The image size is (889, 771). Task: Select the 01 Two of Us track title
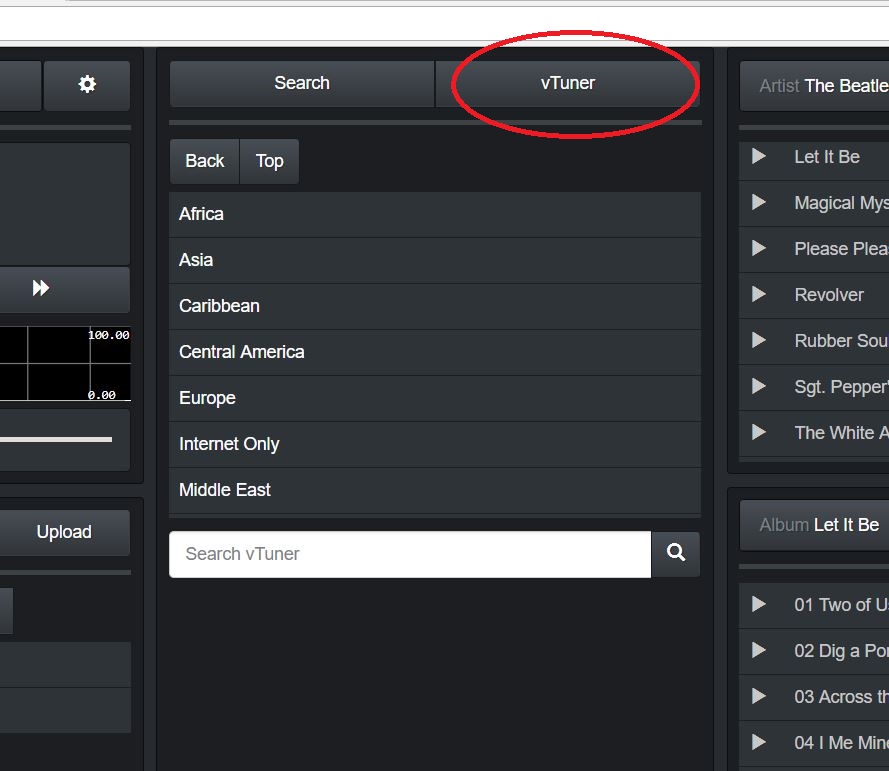(842, 605)
